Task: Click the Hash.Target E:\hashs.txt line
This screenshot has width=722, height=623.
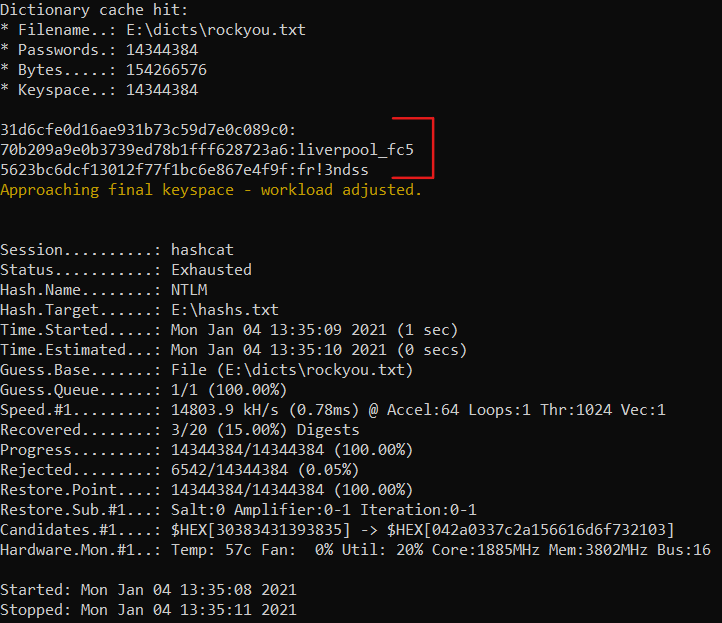Action: 140,310
